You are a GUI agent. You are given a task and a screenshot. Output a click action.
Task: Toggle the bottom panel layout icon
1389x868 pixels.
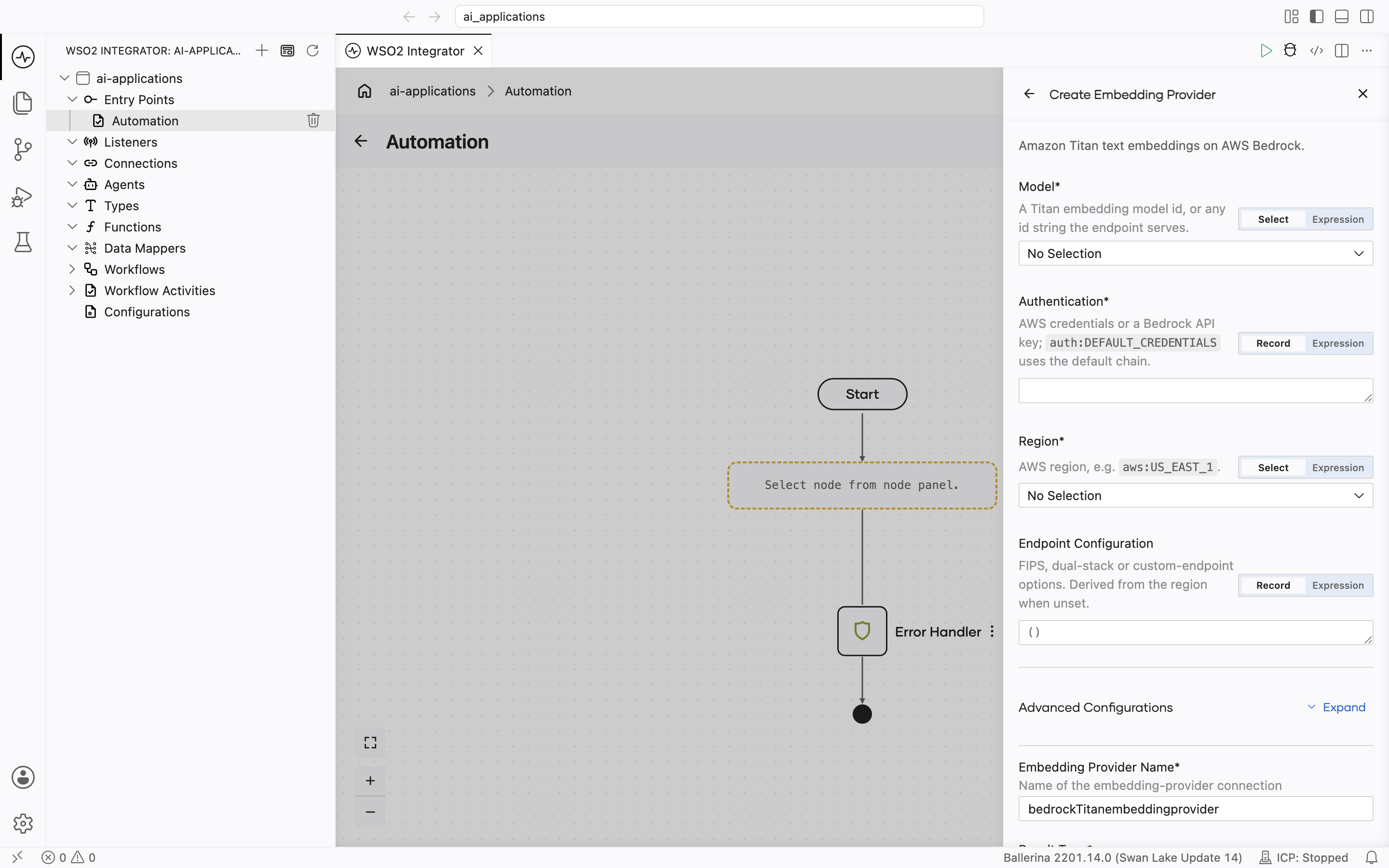(x=1341, y=17)
